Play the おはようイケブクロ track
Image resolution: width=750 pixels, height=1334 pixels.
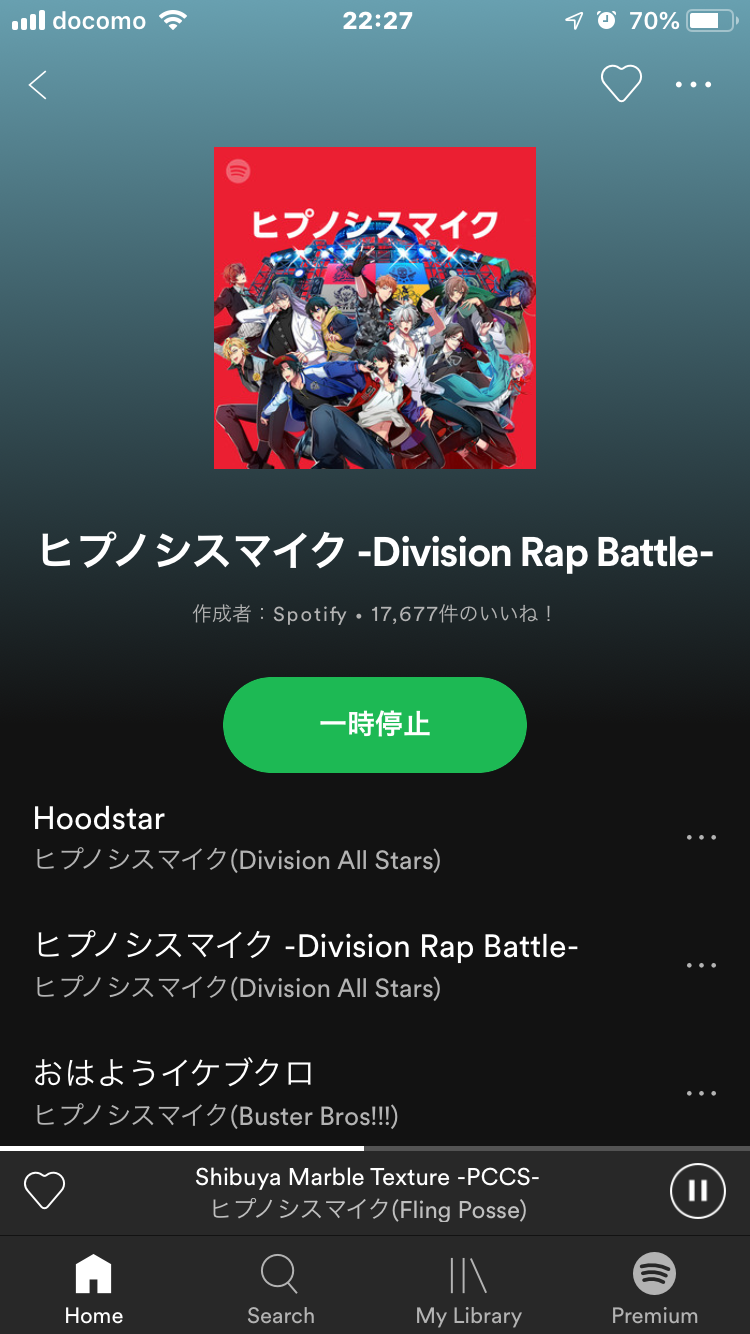[x=340, y=1093]
